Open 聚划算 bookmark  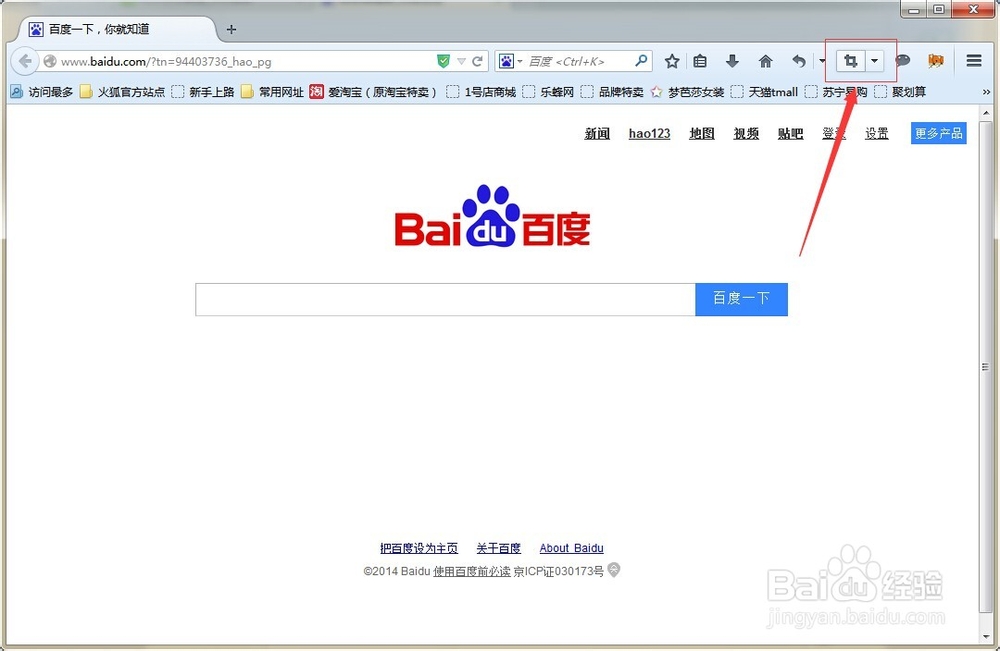900,92
